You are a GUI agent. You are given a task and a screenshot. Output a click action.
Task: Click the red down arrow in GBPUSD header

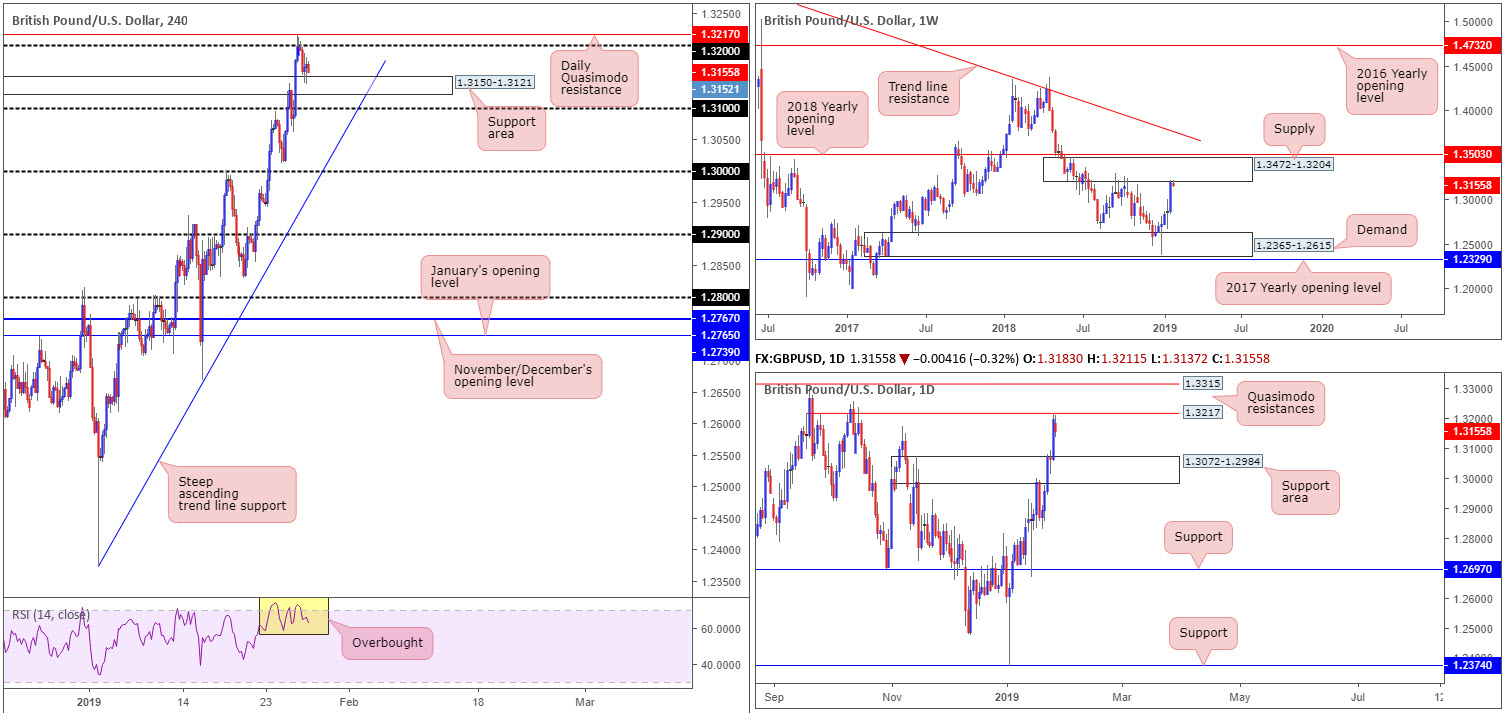pos(905,358)
